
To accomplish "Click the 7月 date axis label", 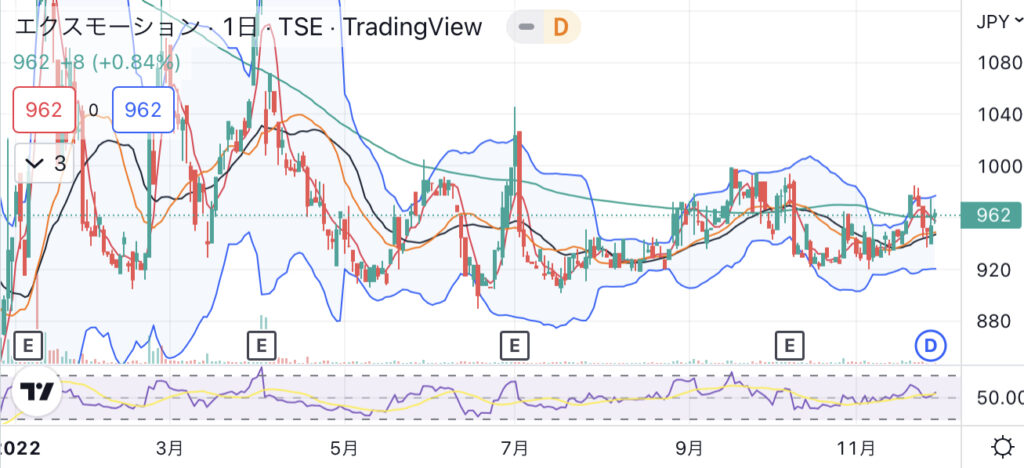I will (x=515, y=448).
